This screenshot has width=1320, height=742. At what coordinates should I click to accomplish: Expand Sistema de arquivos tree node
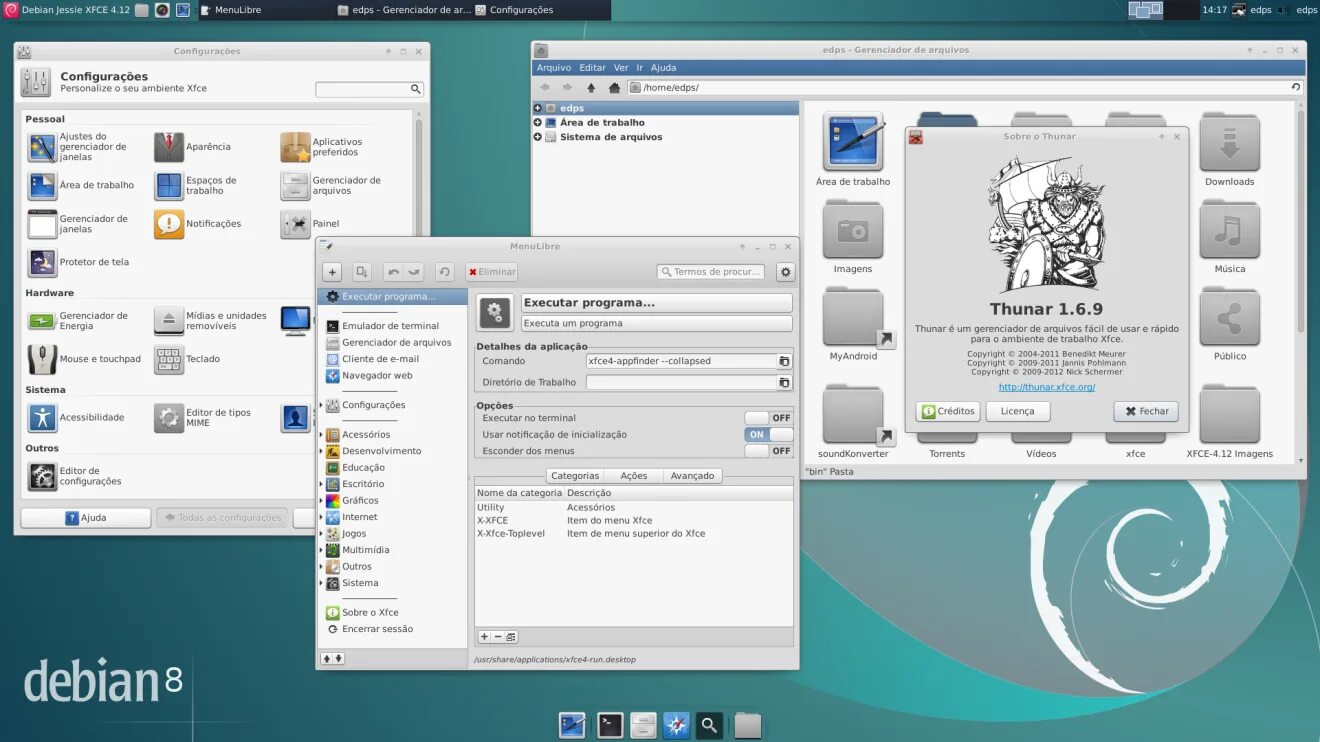pos(538,137)
